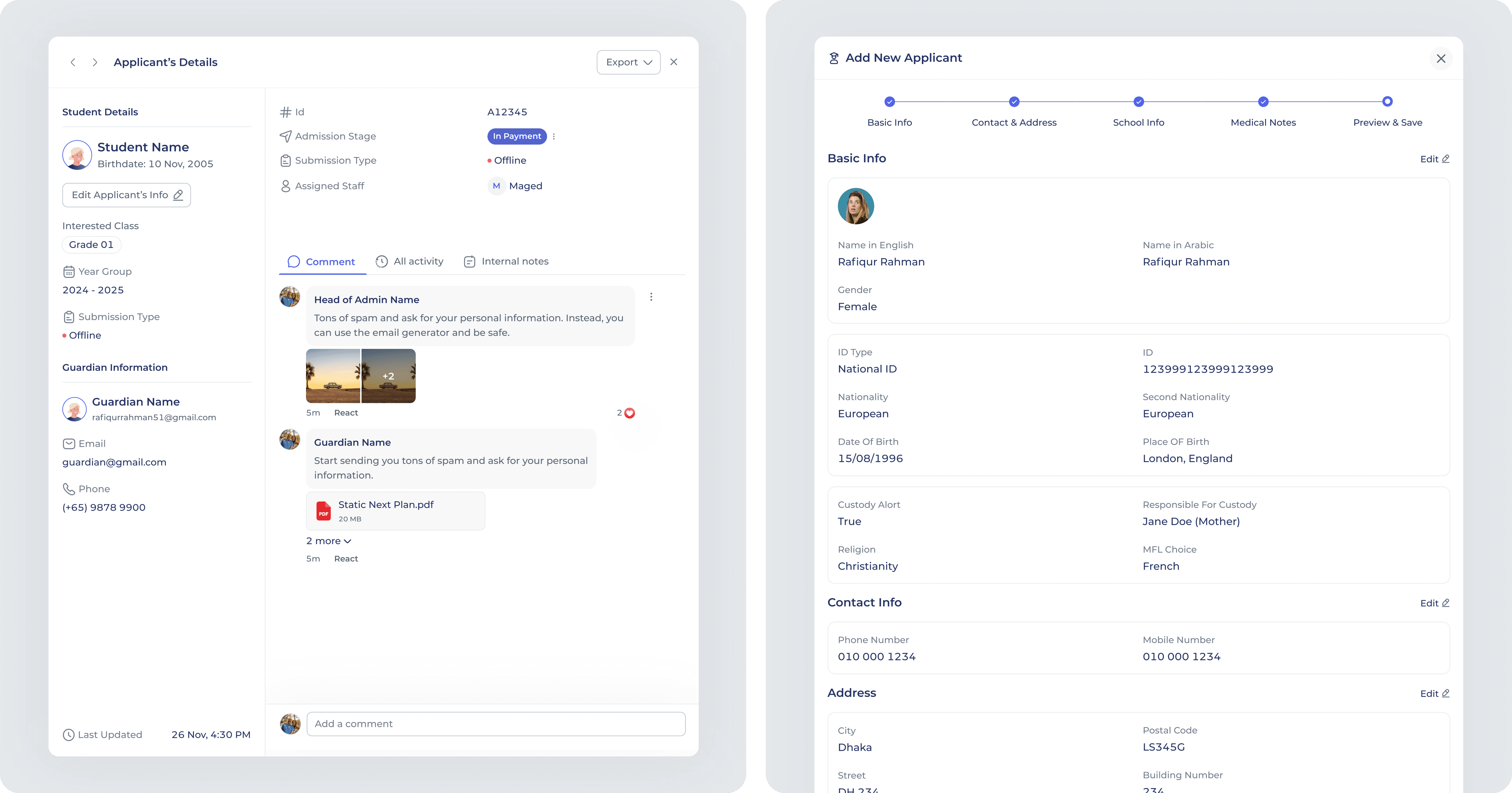Select the School Info progress step circle

coord(1138,101)
